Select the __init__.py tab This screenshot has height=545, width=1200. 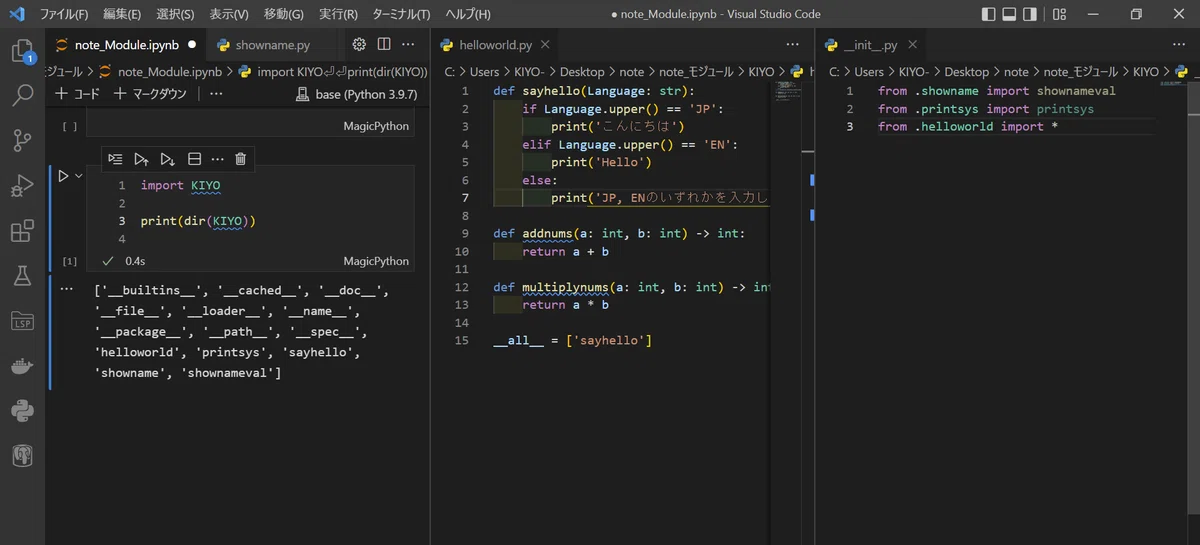point(870,45)
